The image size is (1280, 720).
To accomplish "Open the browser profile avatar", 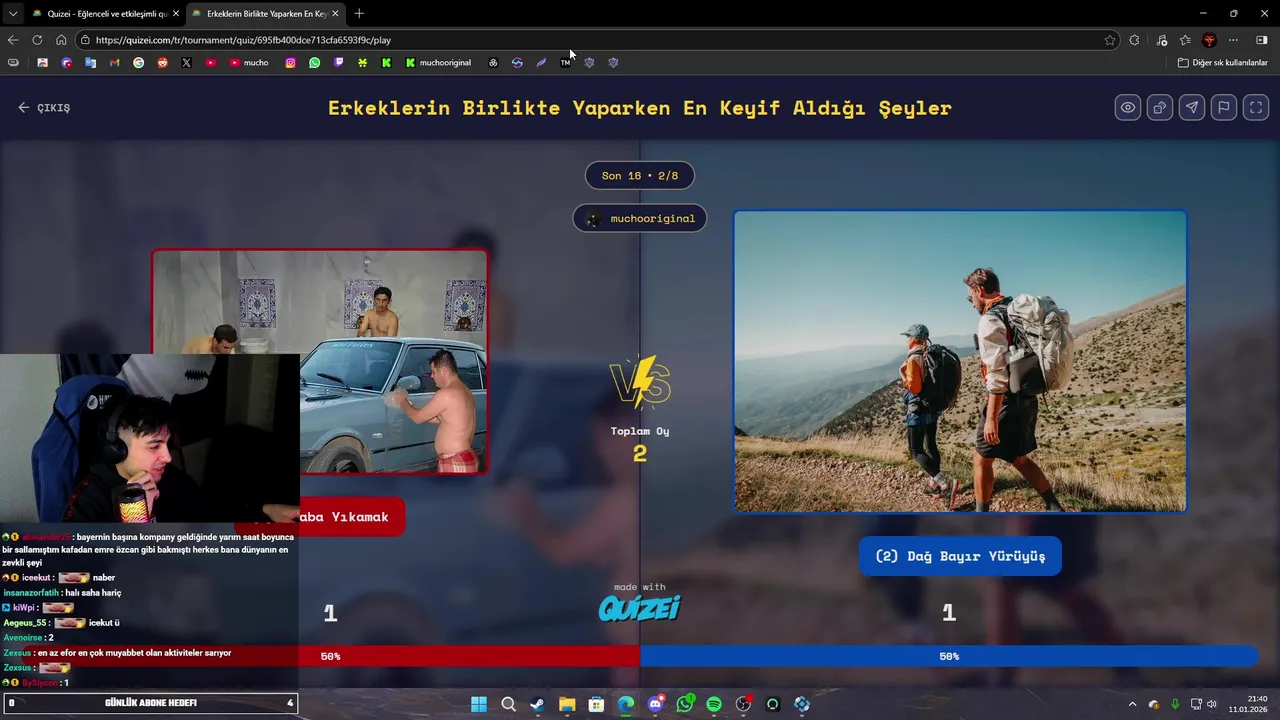I will click(1209, 40).
